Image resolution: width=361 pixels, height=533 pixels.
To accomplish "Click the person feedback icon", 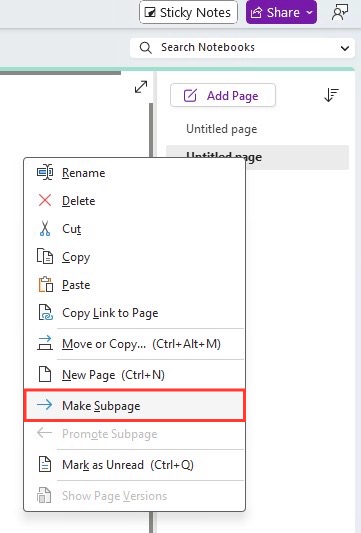I will coord(339,13).
